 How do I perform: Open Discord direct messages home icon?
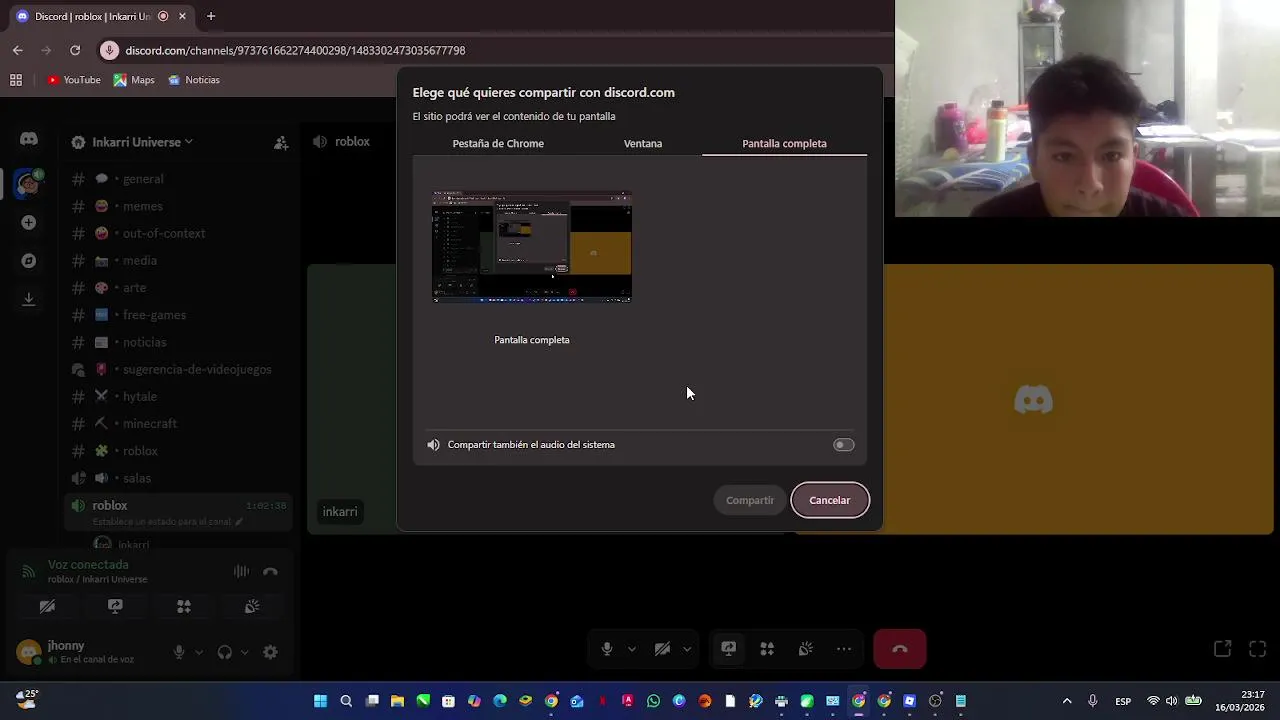[28, 140]
